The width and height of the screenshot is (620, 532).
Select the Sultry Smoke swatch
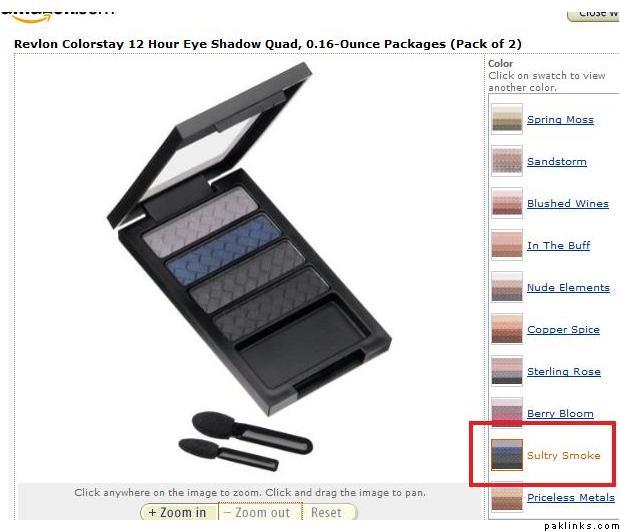click(507, 455)
